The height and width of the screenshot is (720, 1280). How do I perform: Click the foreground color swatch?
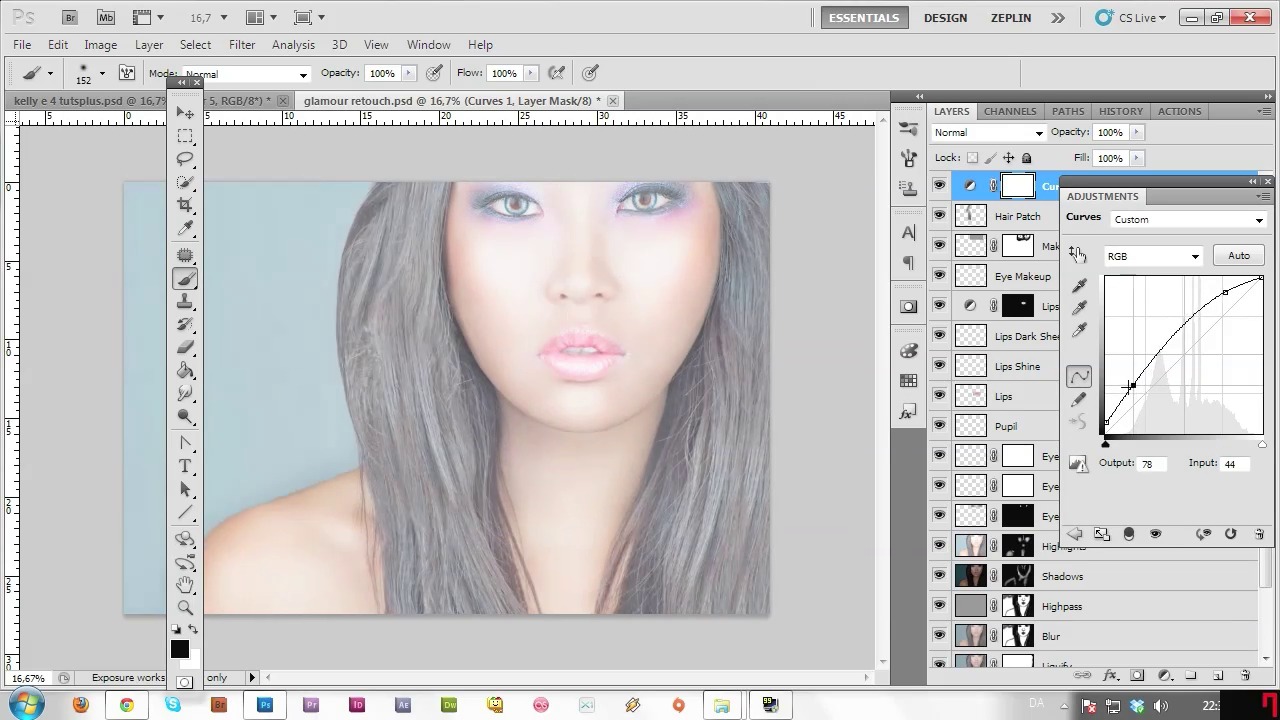pos(179,650)
